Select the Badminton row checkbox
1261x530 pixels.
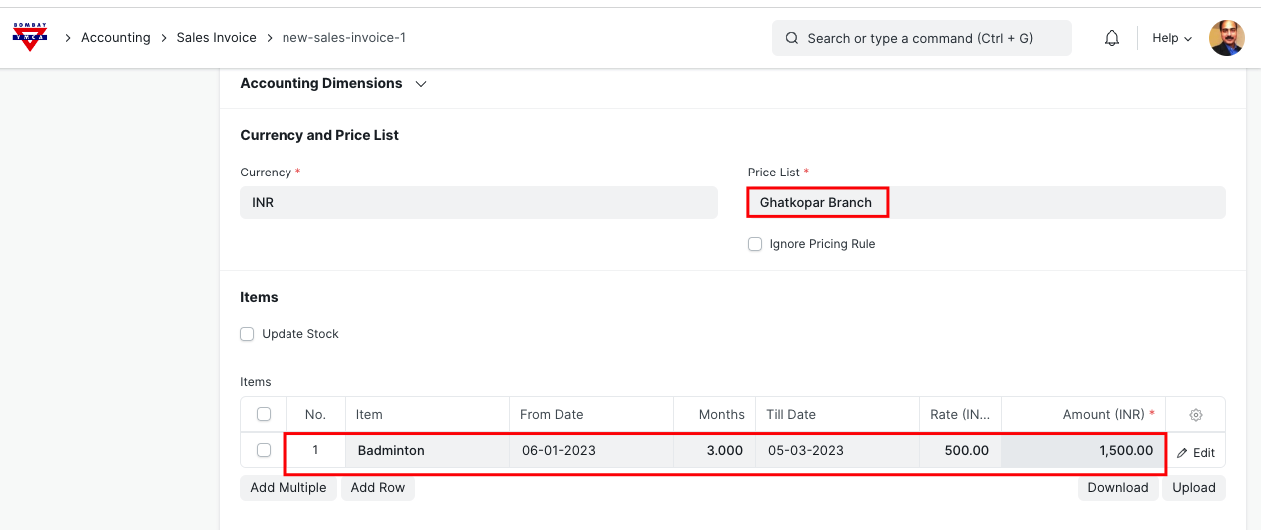264,450
